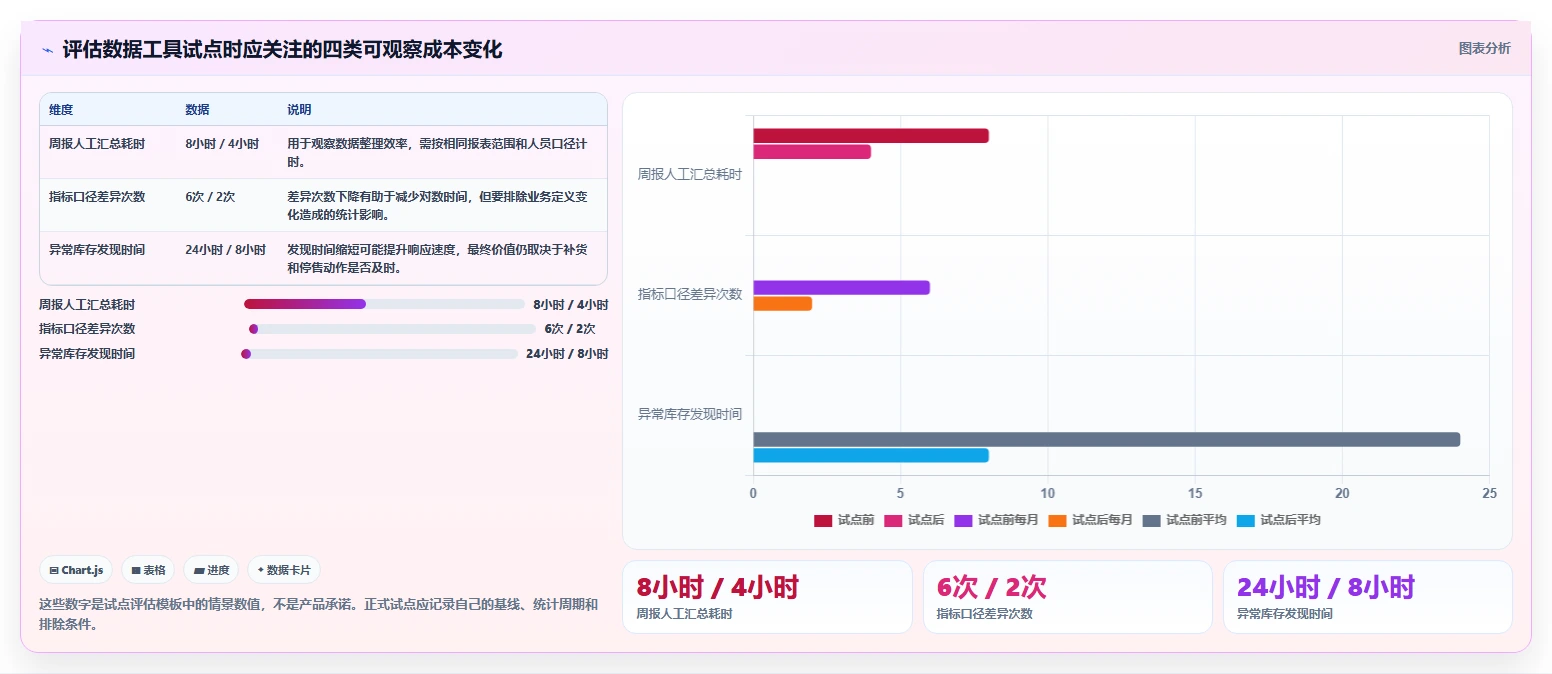Screen dimensions: 1552x674
Task: Click the 指标口径差异次数 progress bar
Action: tap(392, 329)
